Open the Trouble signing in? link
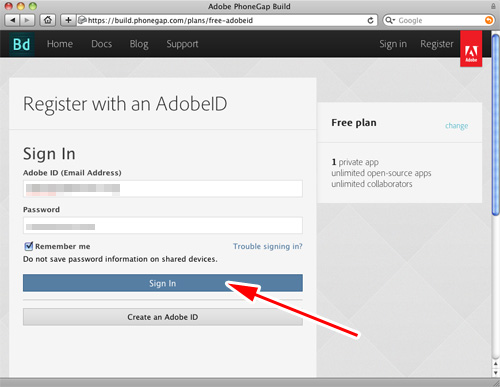The height and width of the screenshot is (387, 500). (268, 246)
